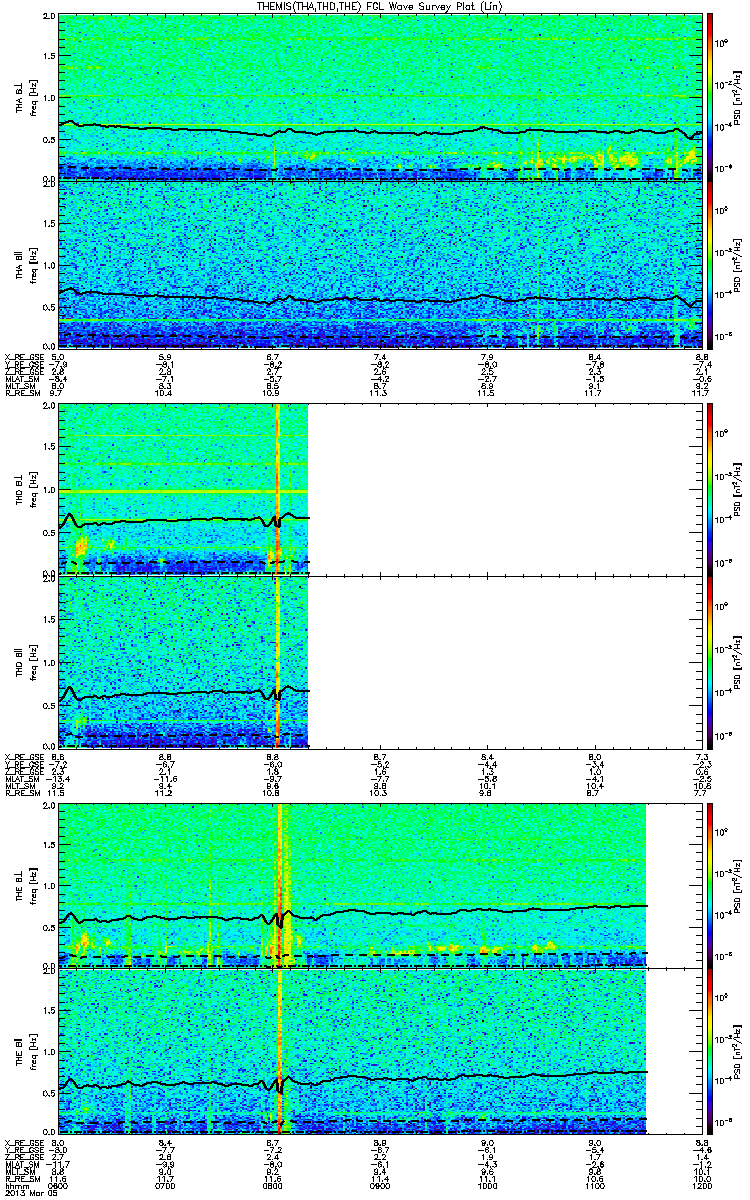Click the 'hhmm' axis label
This screenshot has width=750, height=1200.
(x=16, y=1184)
